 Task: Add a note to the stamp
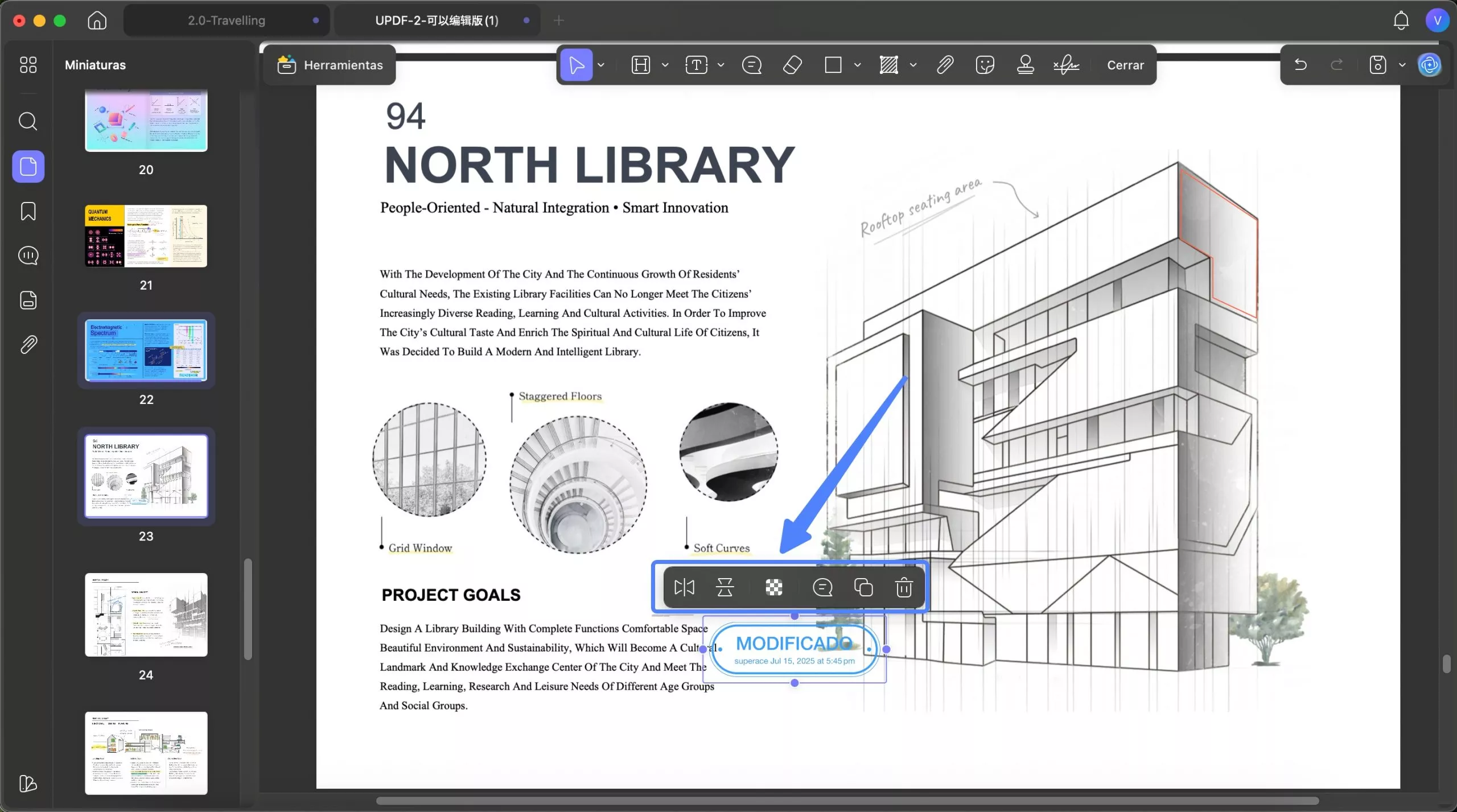[x=822, y=587]
